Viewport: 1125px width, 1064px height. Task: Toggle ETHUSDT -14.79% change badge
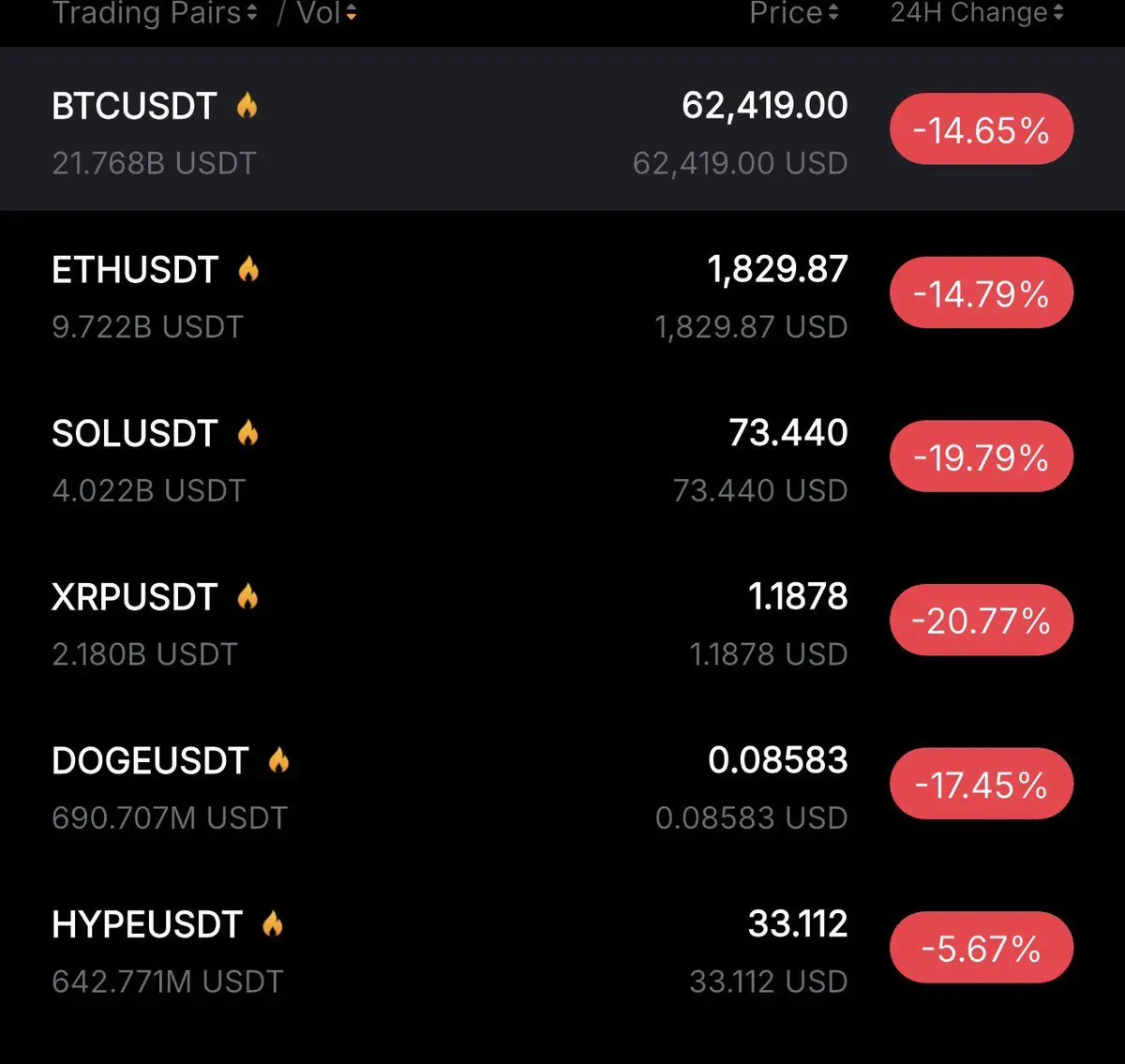coord(981,293)
